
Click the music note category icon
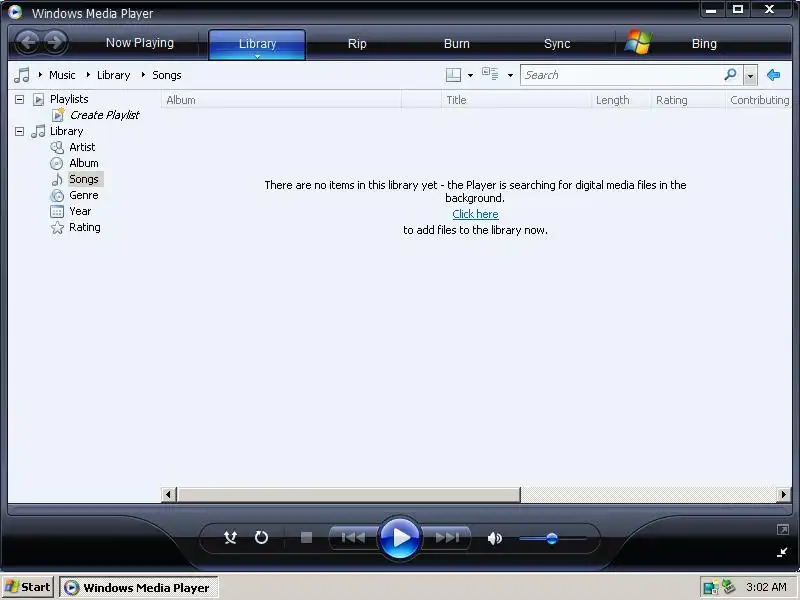(21, 75)
